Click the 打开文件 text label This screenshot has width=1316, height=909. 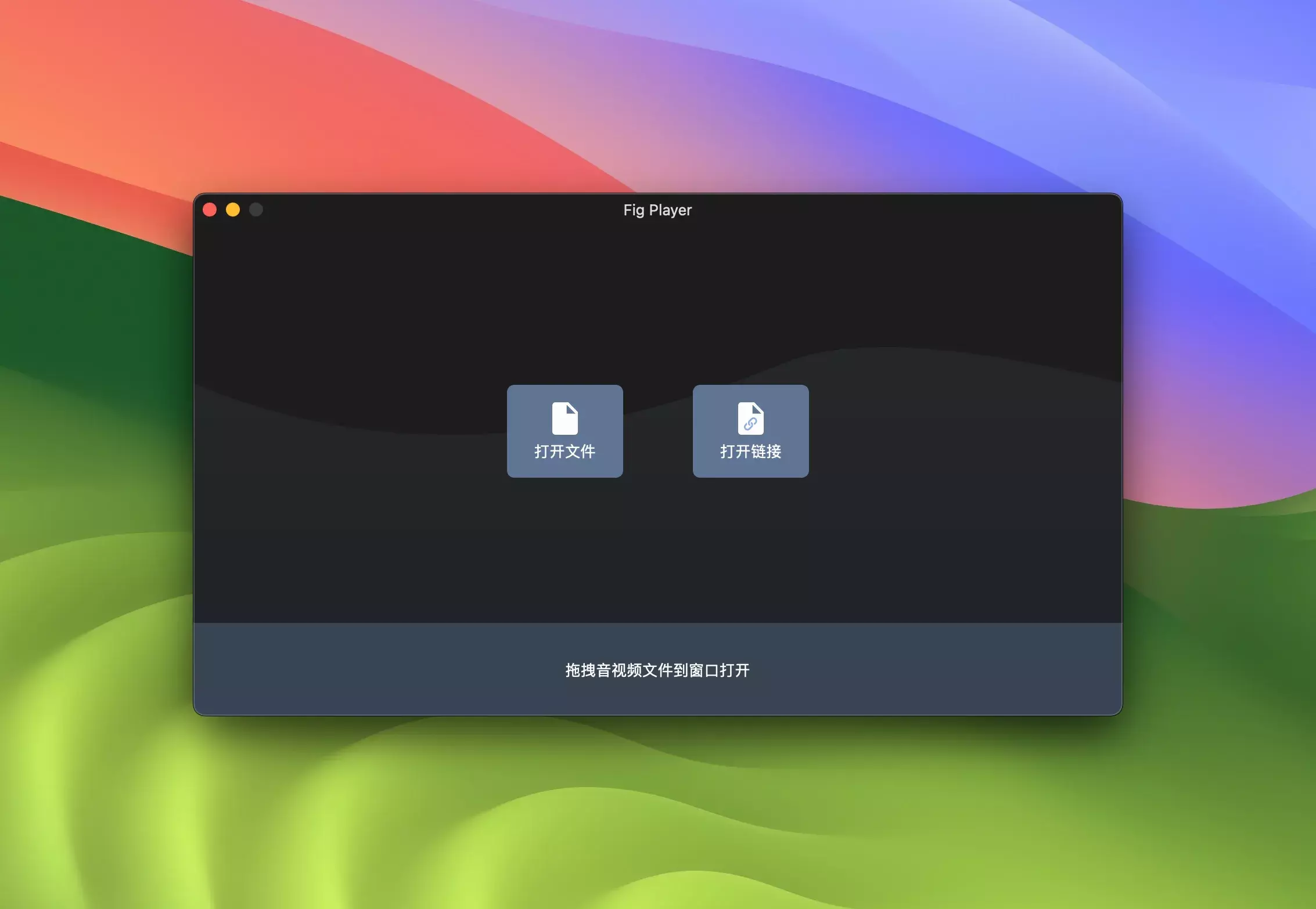tap(564, 452)
